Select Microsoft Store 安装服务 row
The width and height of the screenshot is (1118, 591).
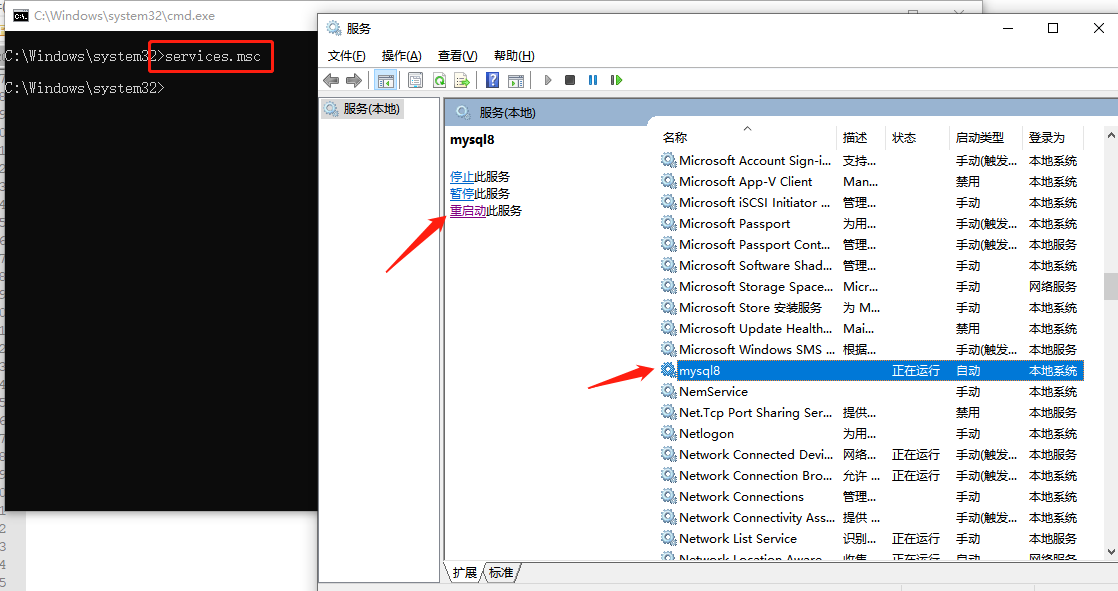tap(871, 307)
